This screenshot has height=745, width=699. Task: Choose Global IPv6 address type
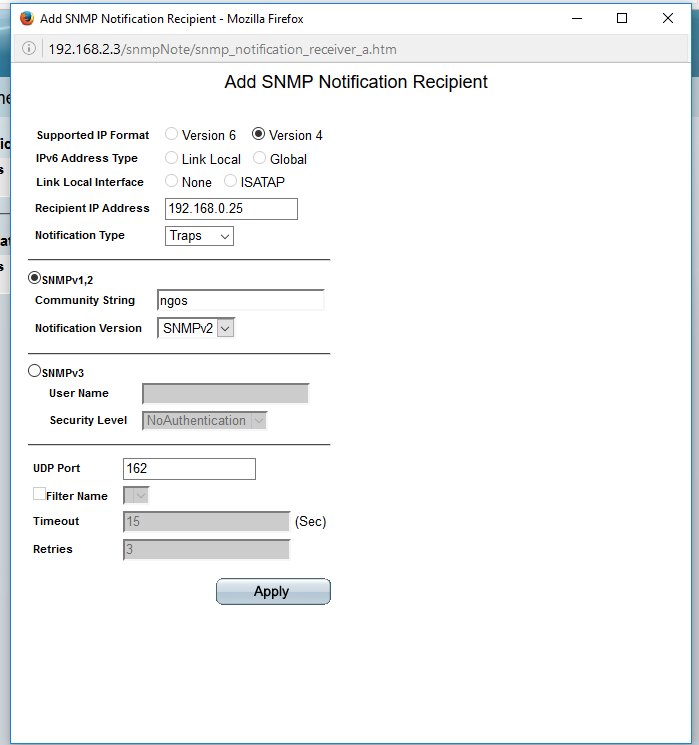(x=260, y=158)
